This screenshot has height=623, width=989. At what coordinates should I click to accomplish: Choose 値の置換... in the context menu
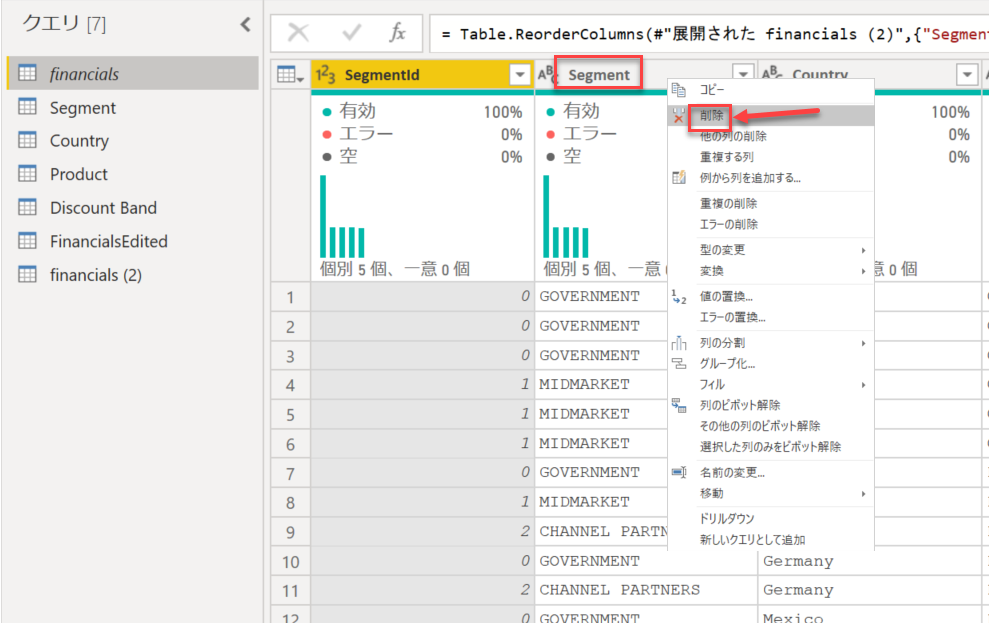pos(771,296)
